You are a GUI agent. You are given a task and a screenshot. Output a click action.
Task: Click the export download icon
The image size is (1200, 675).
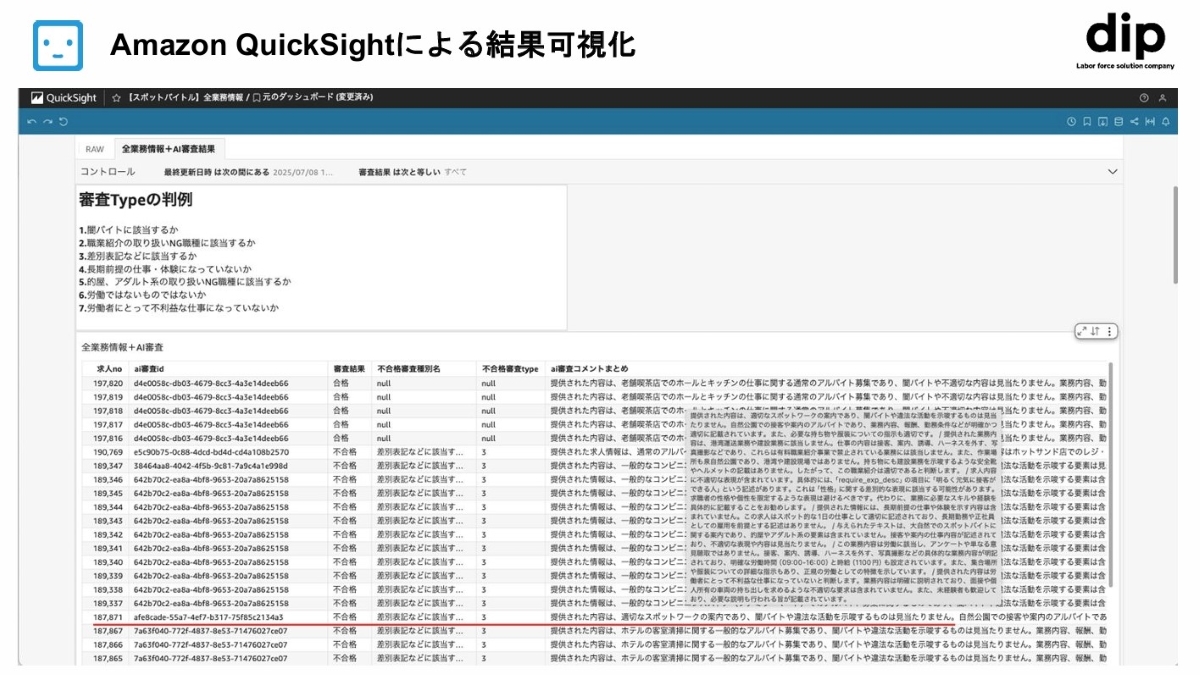pyautogui.click(x=1103, y=122)
